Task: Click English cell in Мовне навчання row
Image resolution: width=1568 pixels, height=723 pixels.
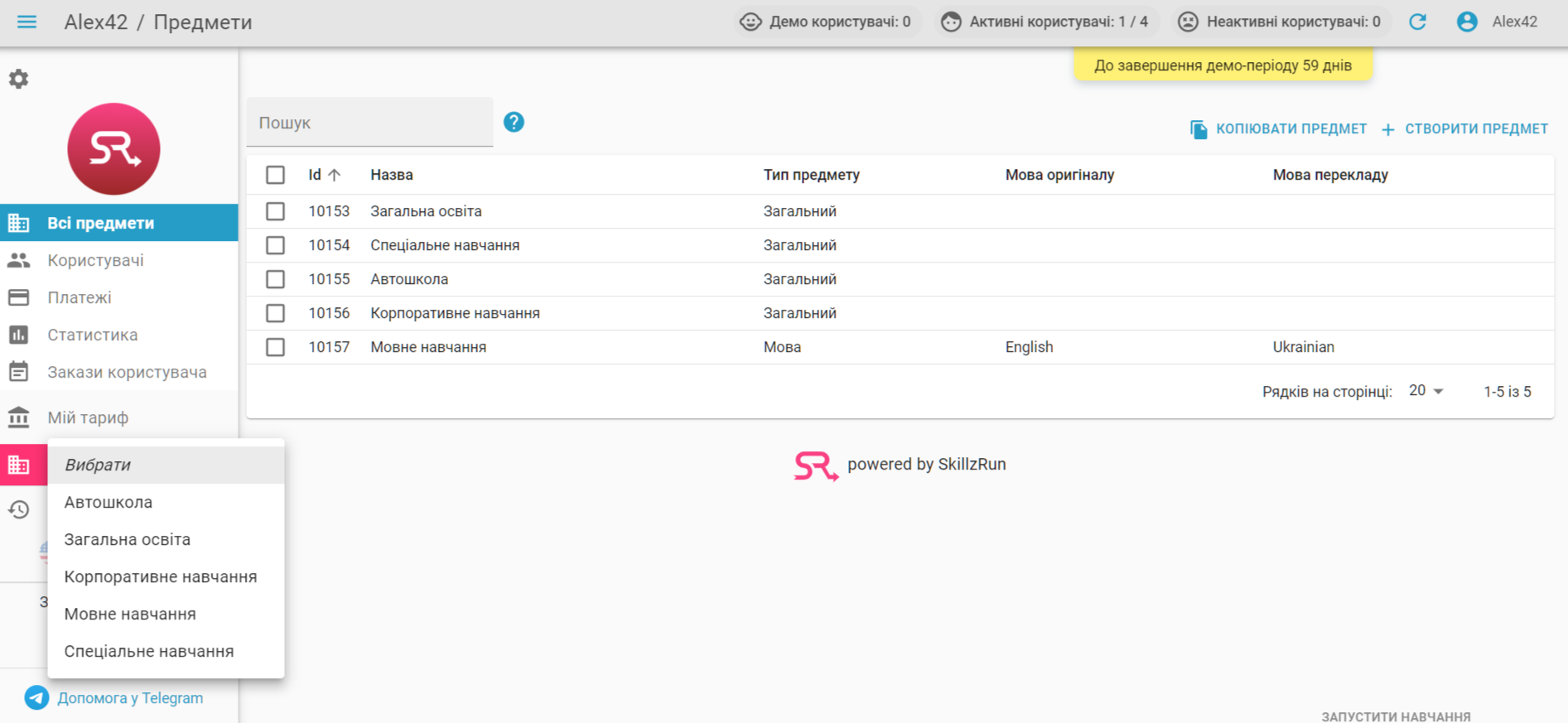Action: click(1029, 347)
